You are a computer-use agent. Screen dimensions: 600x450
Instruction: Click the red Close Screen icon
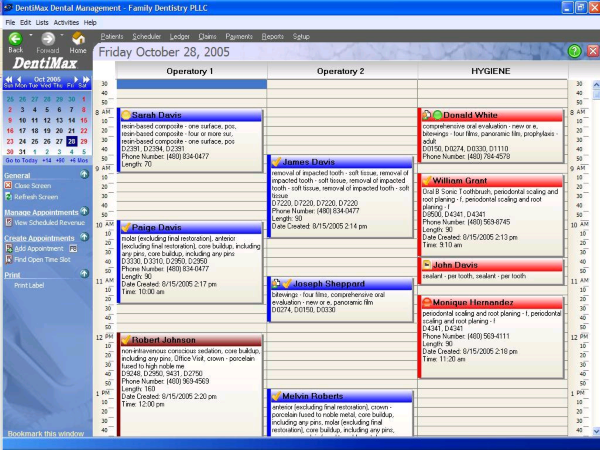(9, 186)
